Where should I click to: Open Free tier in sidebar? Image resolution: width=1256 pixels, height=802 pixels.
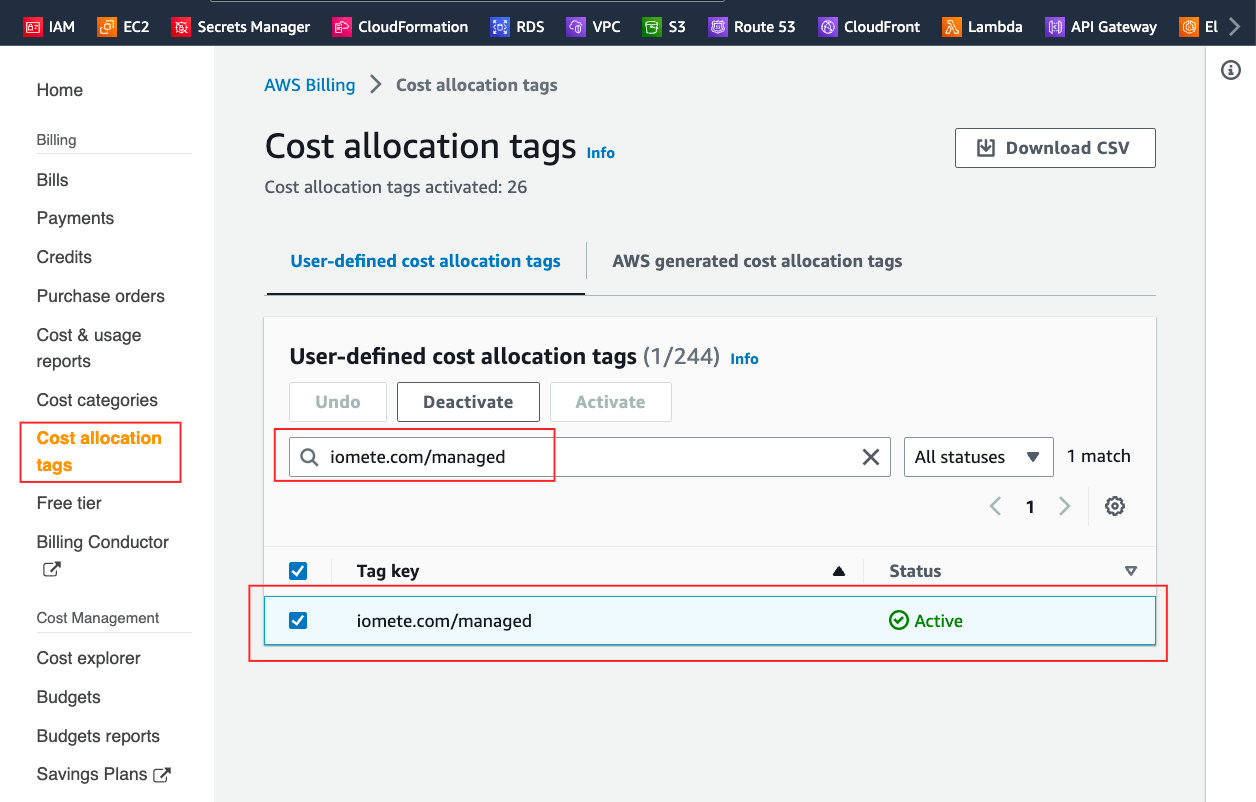pyautogui.click(x=69, y=503)
